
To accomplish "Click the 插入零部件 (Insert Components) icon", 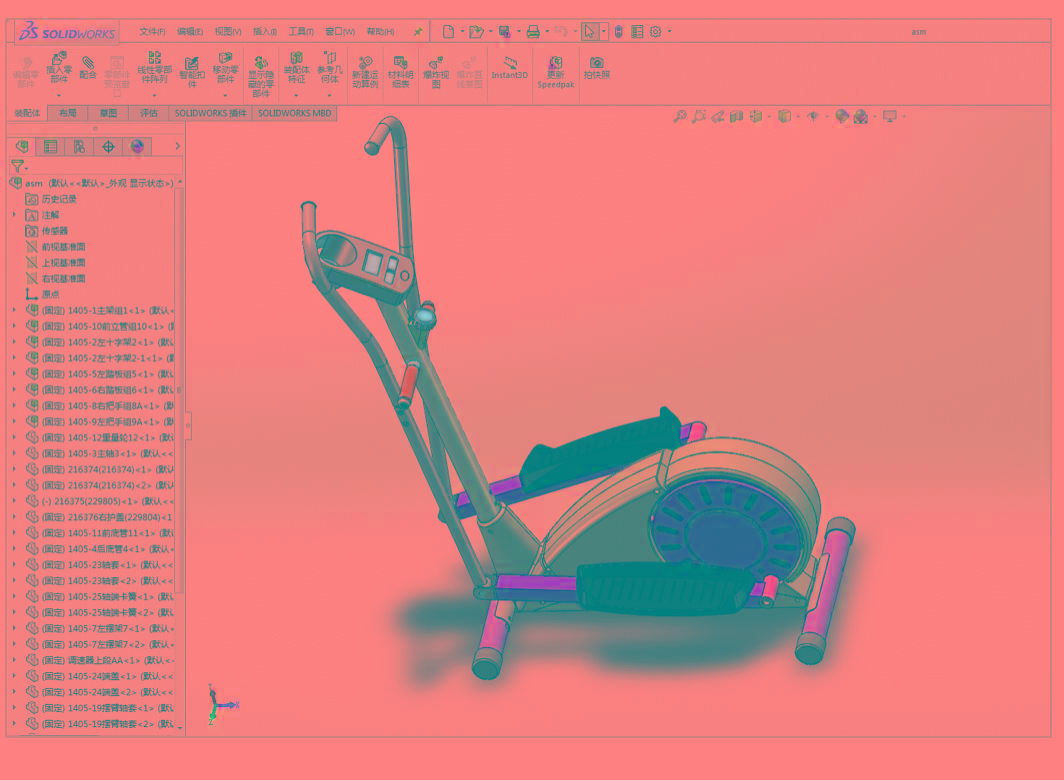I will tap(59, 67).
